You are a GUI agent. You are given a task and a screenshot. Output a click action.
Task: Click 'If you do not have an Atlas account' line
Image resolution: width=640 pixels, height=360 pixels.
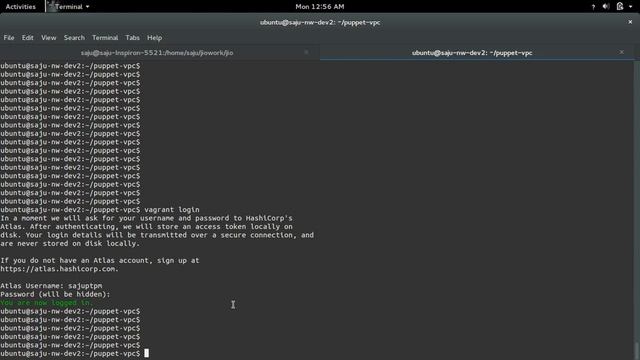tap(100, 260)
